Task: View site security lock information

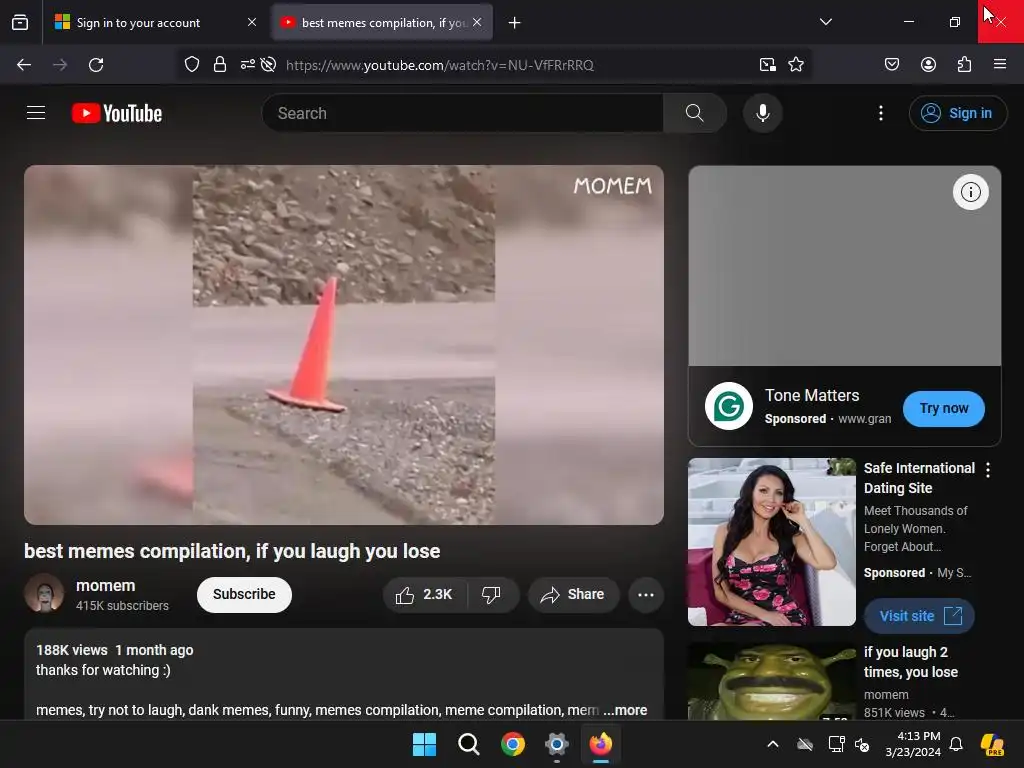Action: click(220, 65)
